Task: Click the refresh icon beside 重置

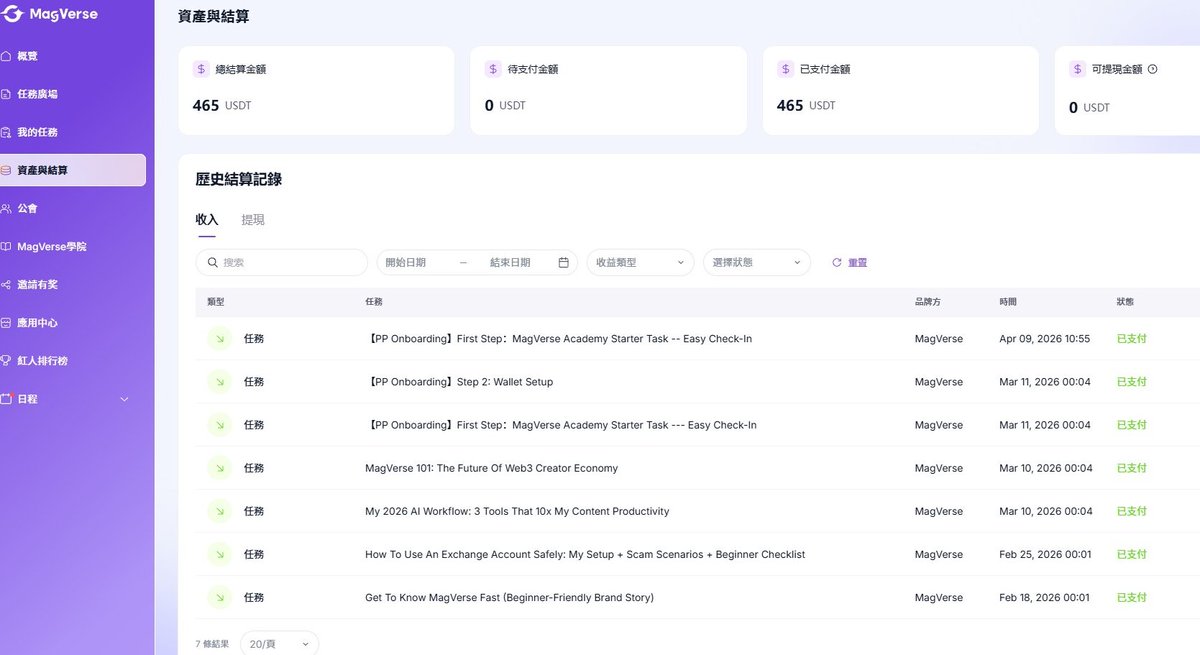Action: [837, 262]
